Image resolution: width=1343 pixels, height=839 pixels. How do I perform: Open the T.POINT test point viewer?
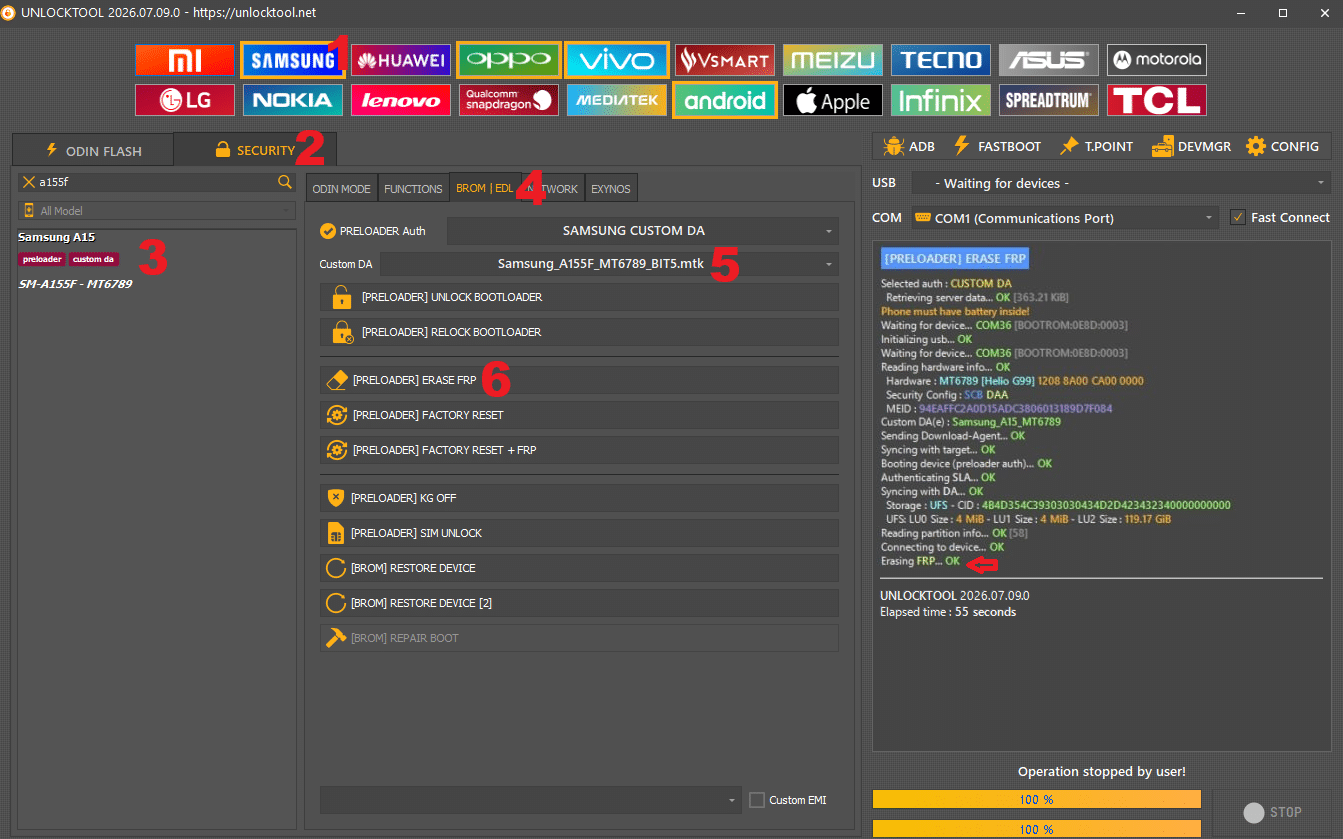pyautogui.click(x=1096, y=146)
